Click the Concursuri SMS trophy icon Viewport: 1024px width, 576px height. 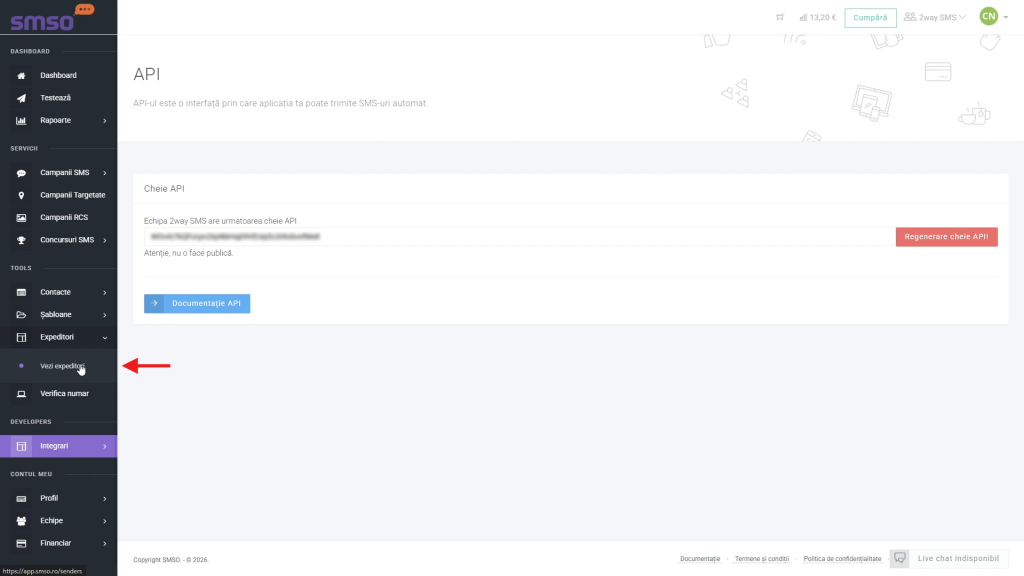pos(21,240)
